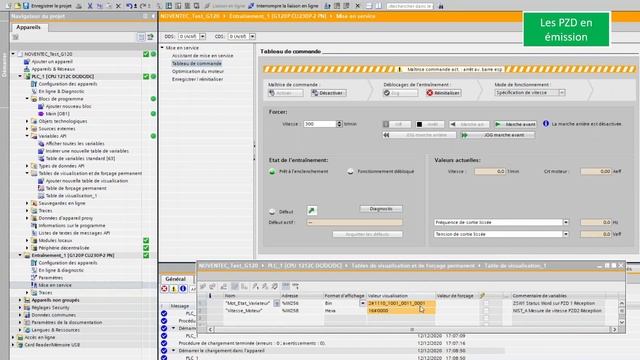The image size is (640, 360).
Task: Open Mode de fonctionnement dropdown
Action: [562, 93]
